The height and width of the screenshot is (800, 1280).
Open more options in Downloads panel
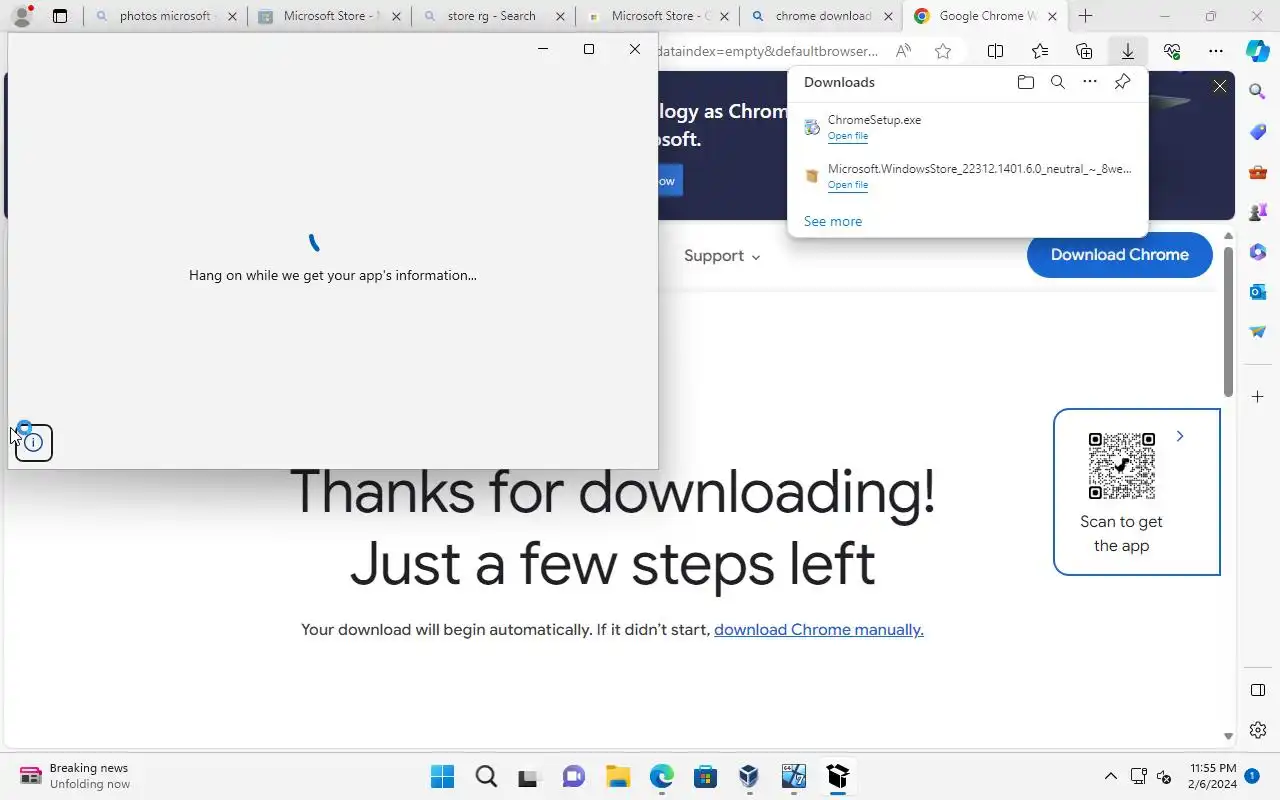[x=1090, y=82]
